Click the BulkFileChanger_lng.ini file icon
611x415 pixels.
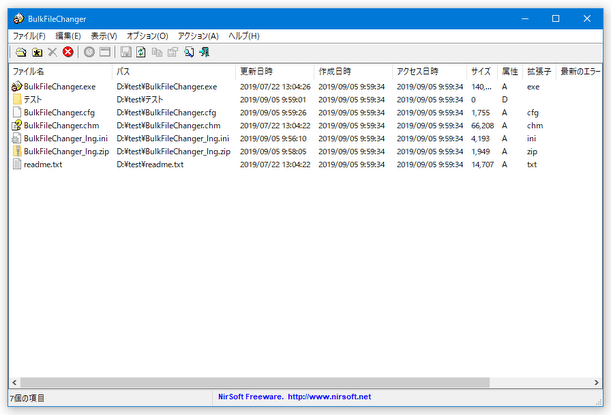pyautogui.click(x=17, y=138)
